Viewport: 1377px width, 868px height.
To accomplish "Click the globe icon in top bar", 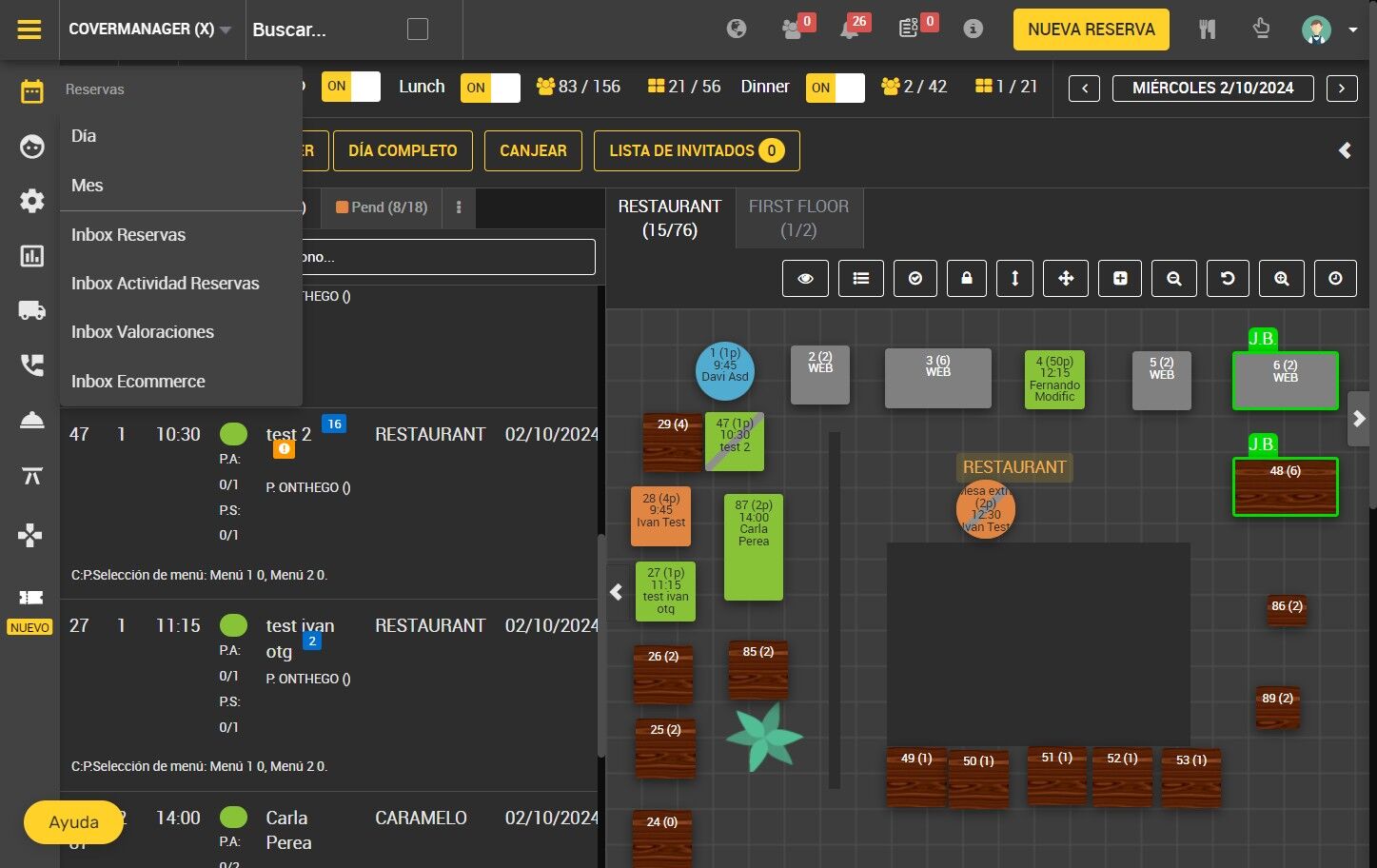I will (737, 30).
